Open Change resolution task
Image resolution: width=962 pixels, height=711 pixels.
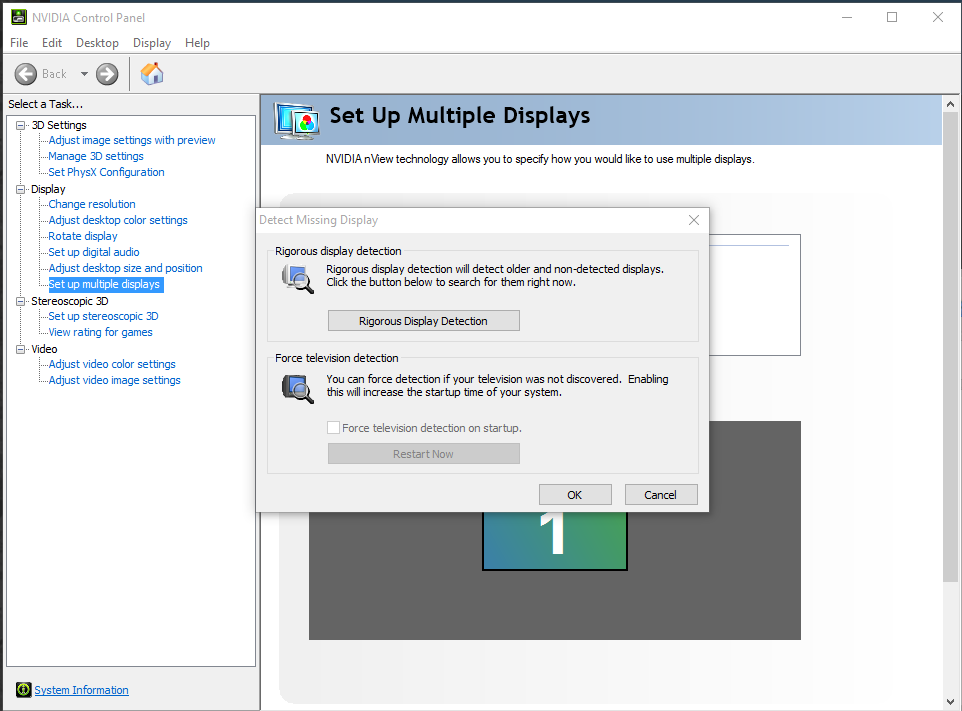91,204
